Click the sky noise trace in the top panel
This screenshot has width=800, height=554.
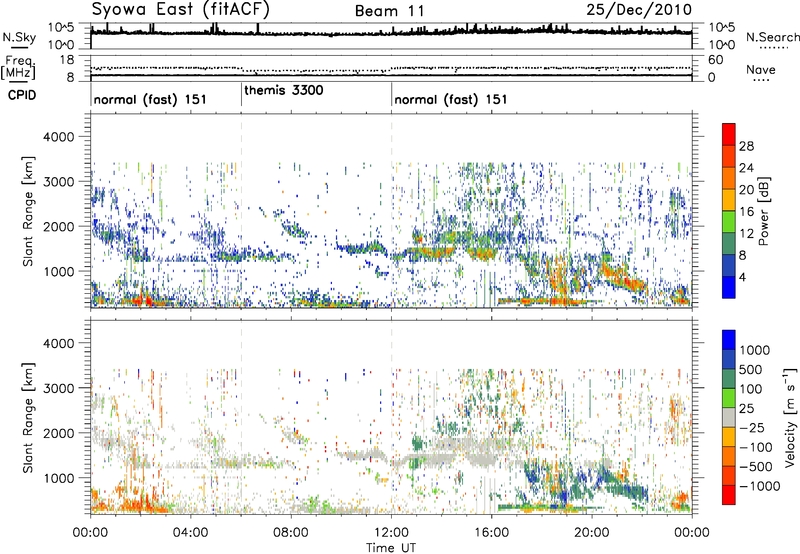pos(391,33)
